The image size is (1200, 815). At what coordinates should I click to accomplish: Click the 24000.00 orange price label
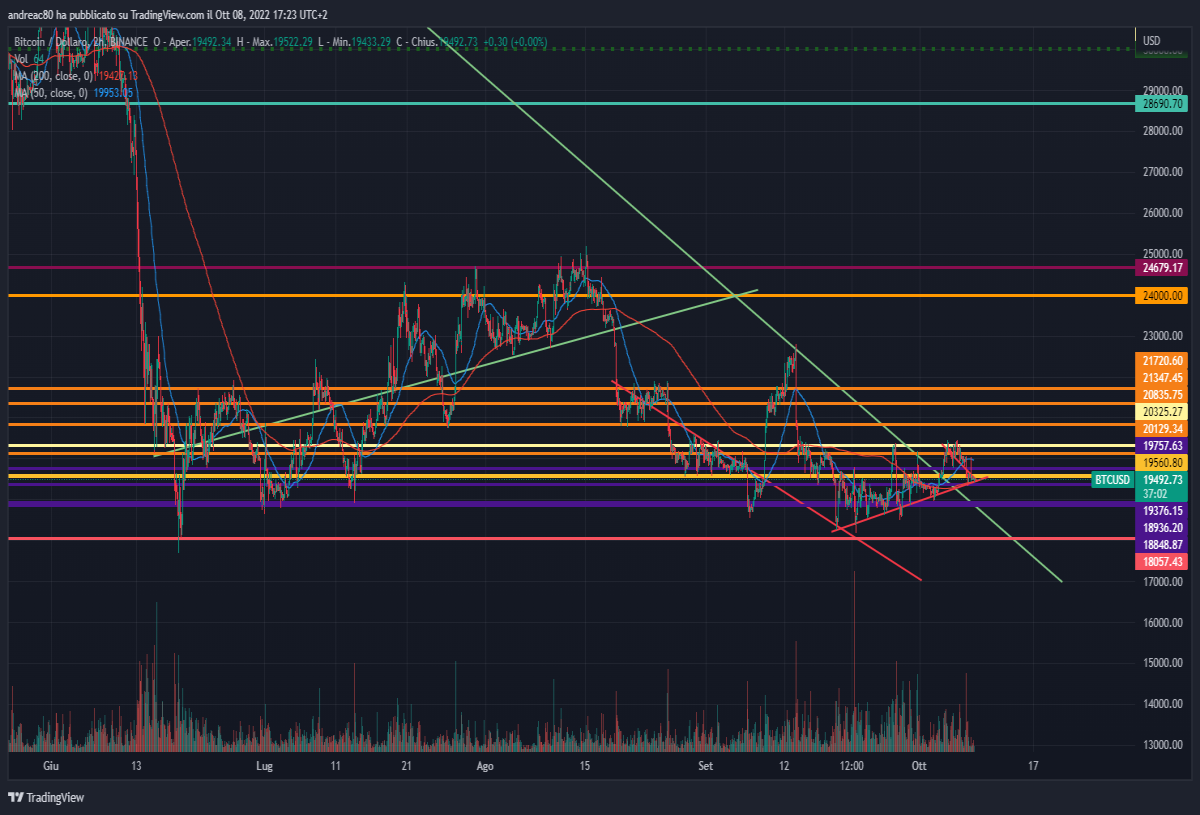pyautogui.click(x=1163, y=295)
